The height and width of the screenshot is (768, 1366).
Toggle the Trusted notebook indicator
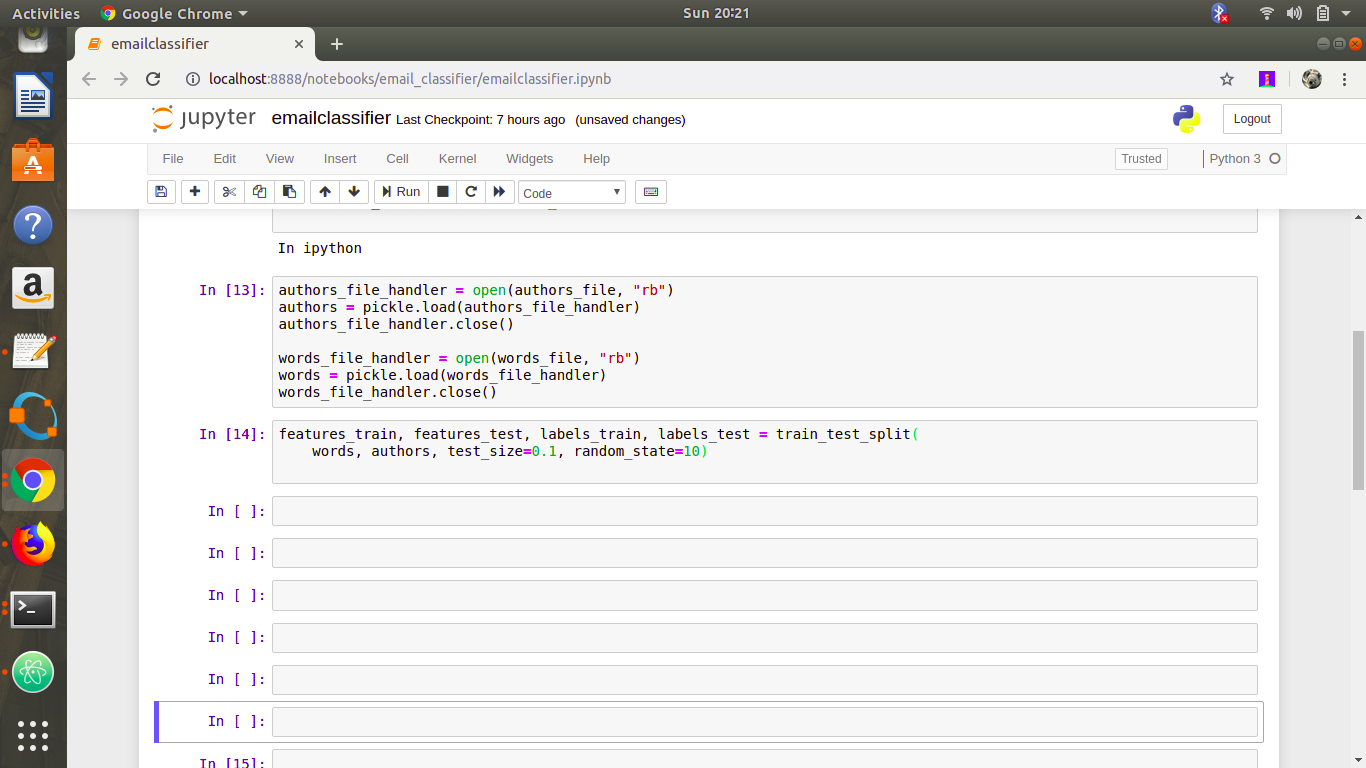pos(1141,159)
